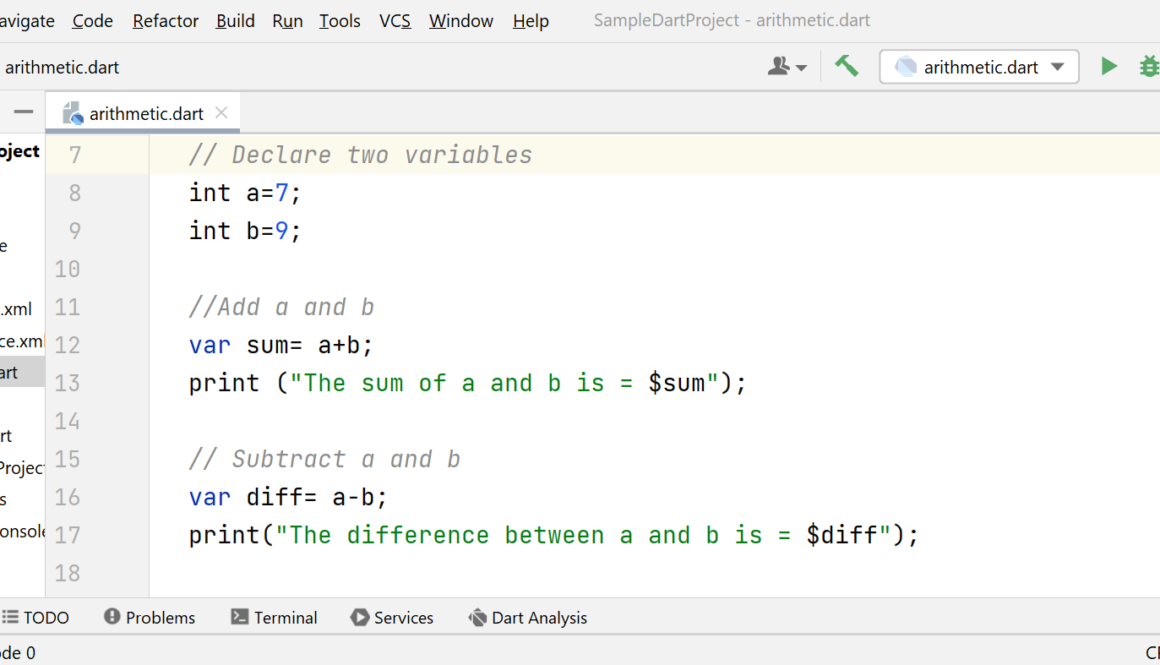
Task: Show the Problems tool window
Action: click(150, 618)
